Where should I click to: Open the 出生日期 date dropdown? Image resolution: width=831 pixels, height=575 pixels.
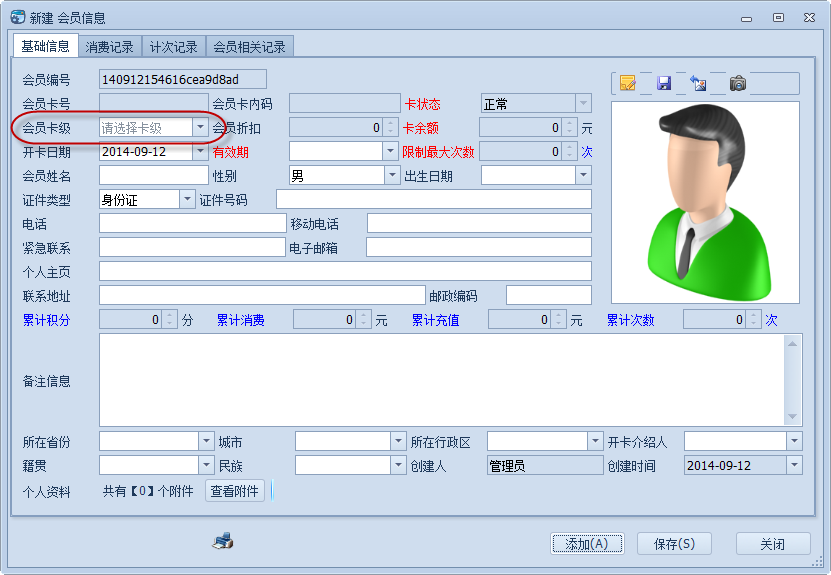(583, 175)
